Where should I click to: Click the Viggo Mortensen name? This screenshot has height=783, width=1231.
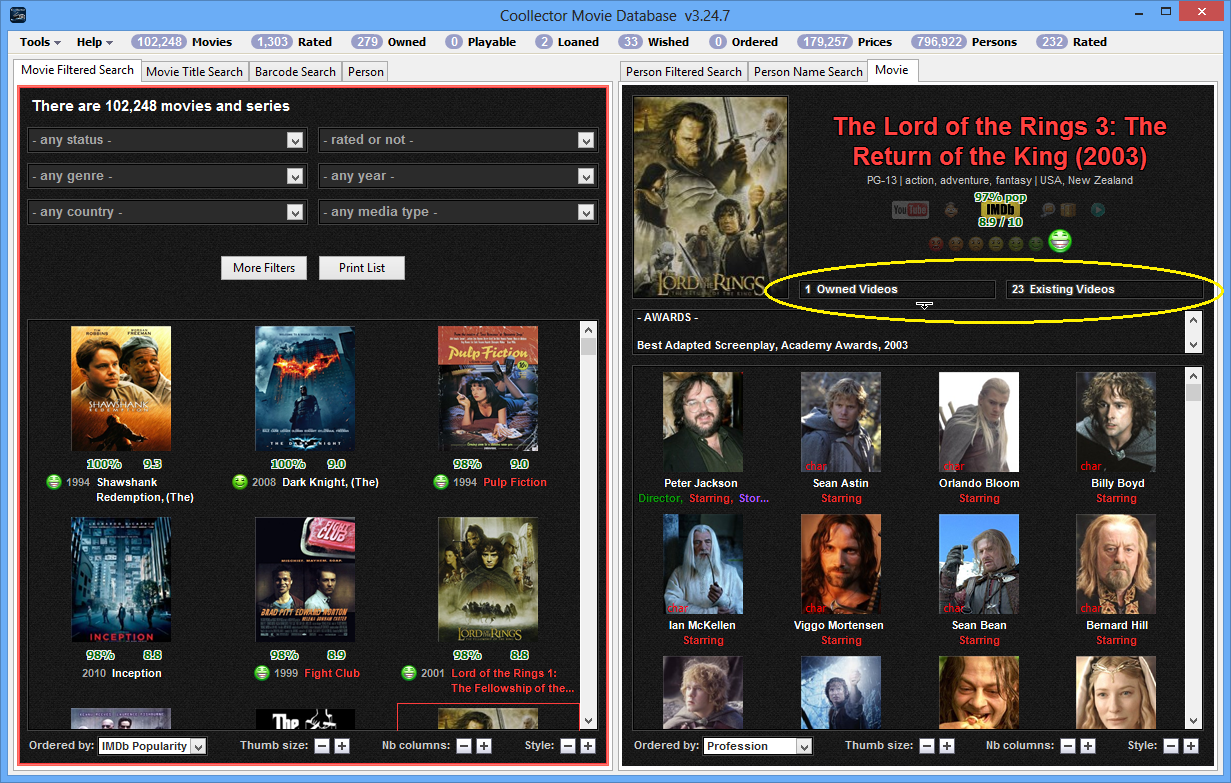[840, 625]
